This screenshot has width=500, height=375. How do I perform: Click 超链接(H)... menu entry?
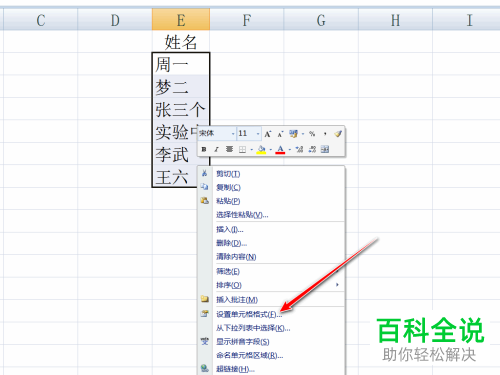click(x=271, y=369)
